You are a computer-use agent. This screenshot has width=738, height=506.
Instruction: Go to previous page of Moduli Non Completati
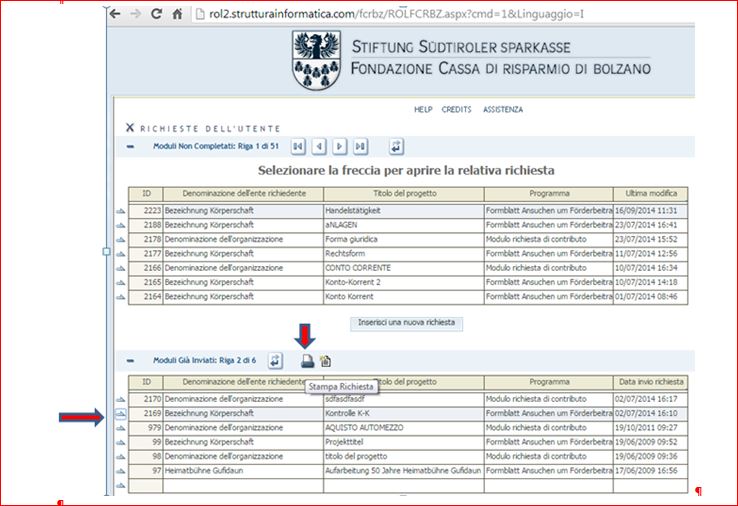pyautogui.click(x=319, y=146)
